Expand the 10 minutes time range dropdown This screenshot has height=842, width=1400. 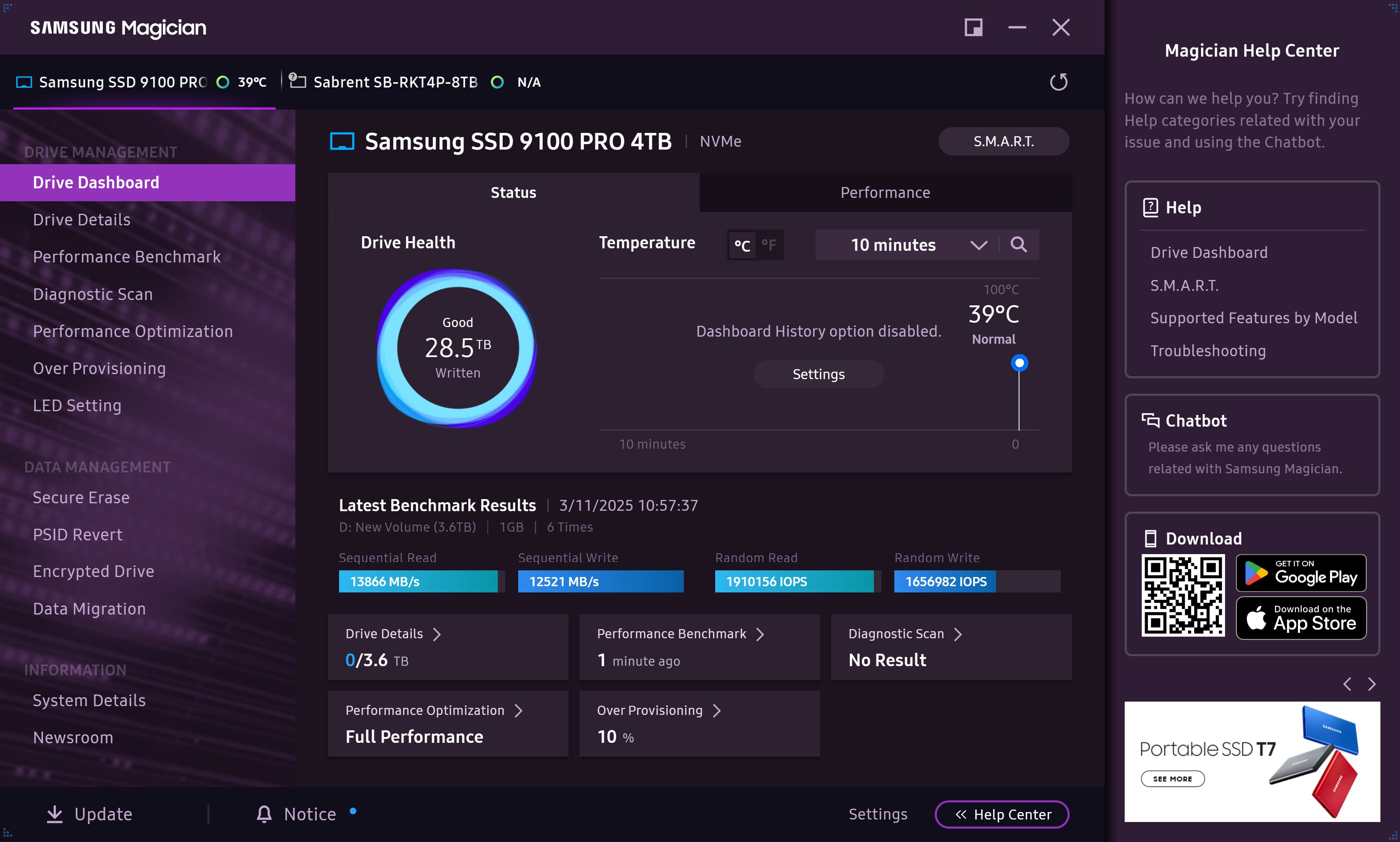(x=978, y=245)
